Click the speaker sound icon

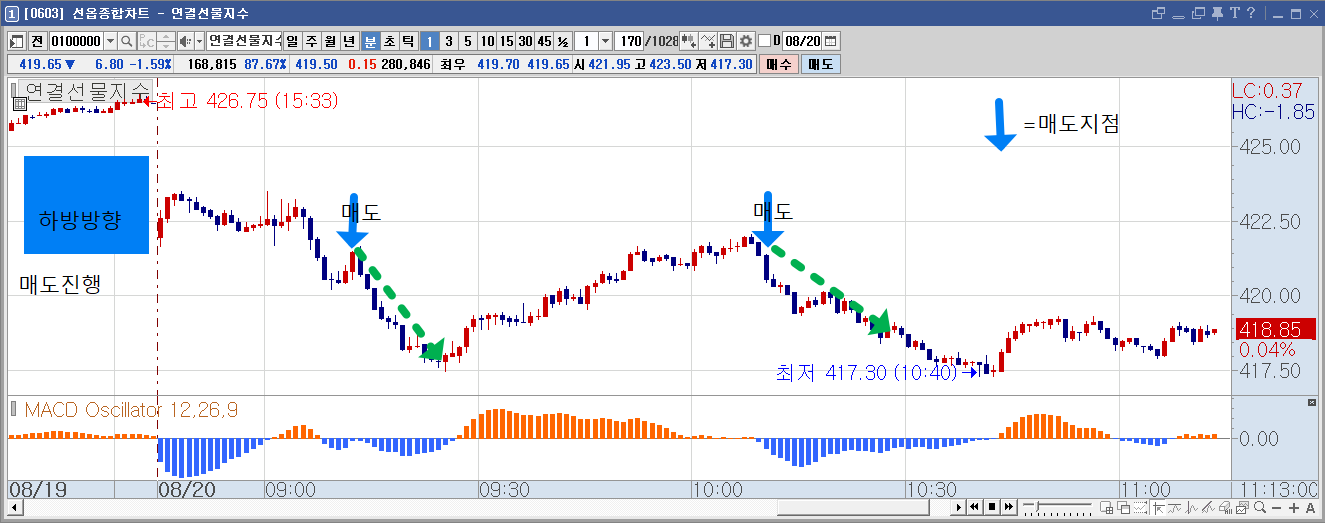pos(185,41)
